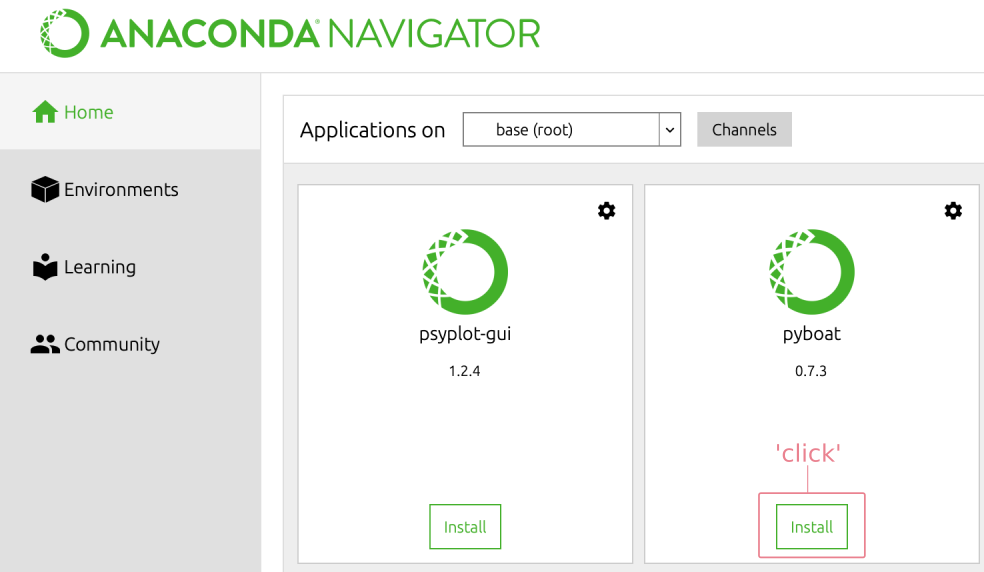This screenshot has width=984, height=572.
Task: Install the pyboat application
Action: pyautogui.click(x=811, y=527)
